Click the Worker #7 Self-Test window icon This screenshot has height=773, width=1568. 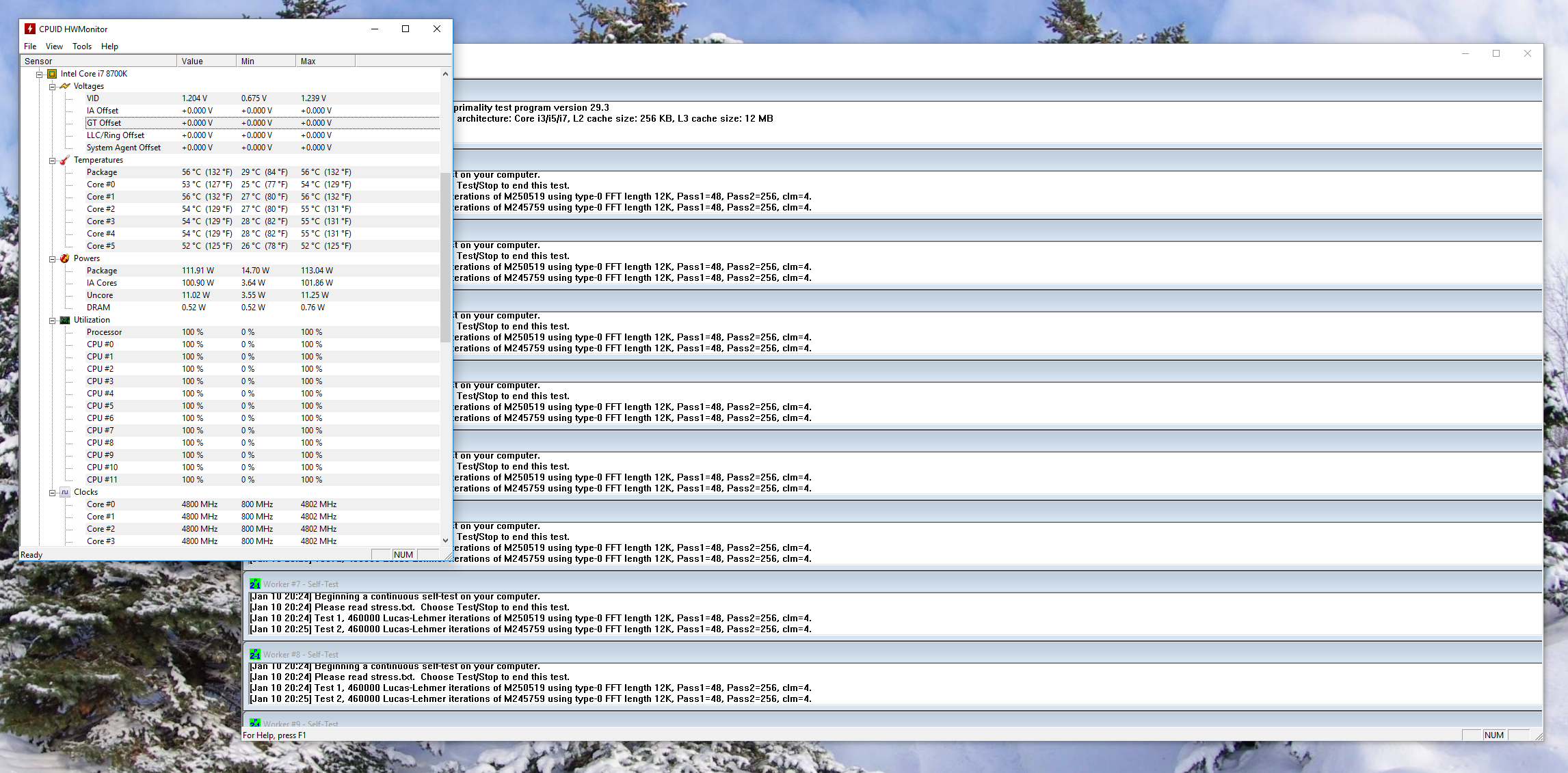tap(255, 584)
